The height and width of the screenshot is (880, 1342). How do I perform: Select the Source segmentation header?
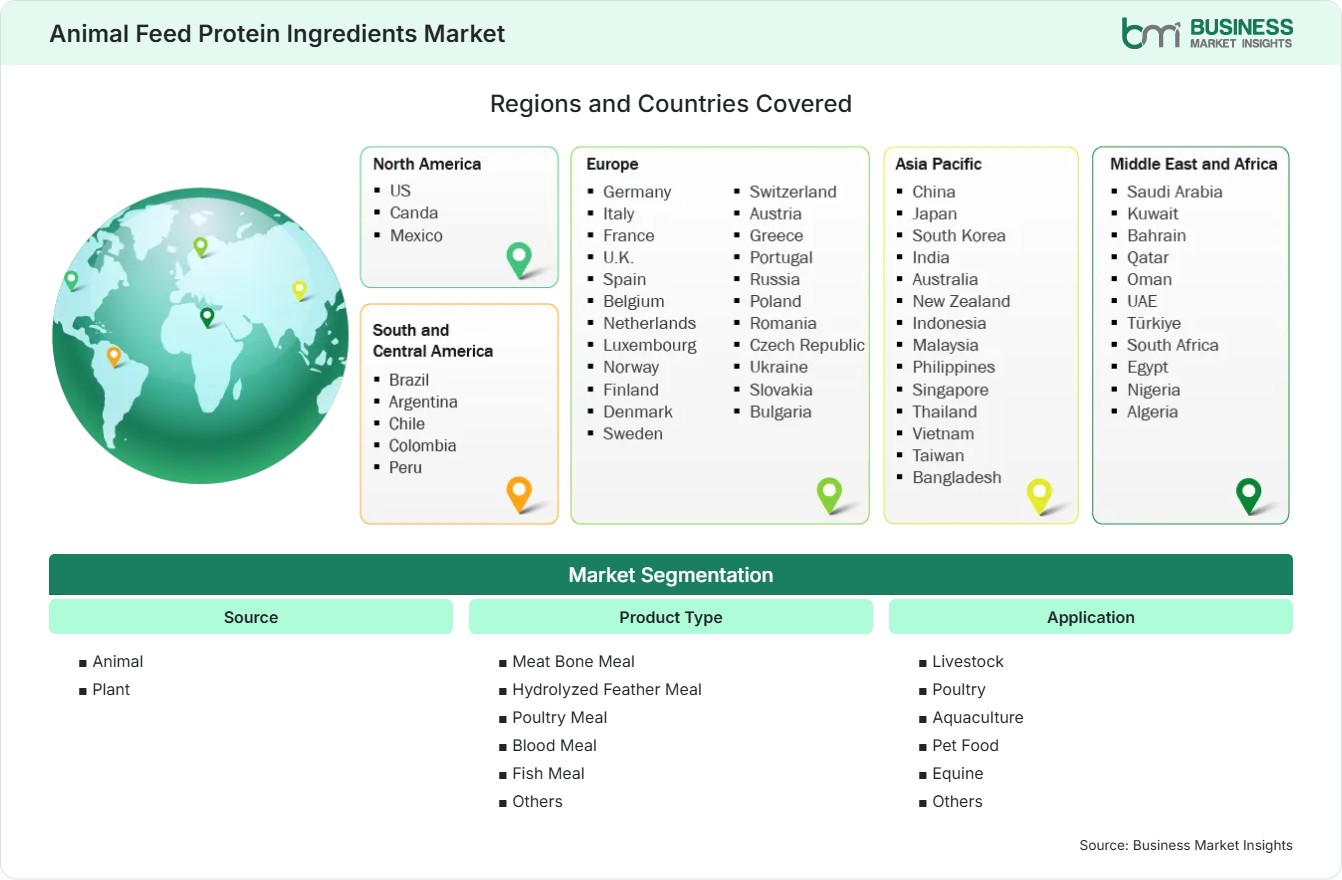(x=251, y=617)
